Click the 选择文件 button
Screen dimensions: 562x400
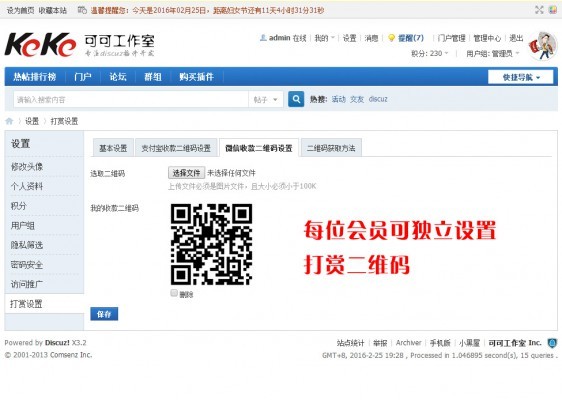click(x=186, y=173)
